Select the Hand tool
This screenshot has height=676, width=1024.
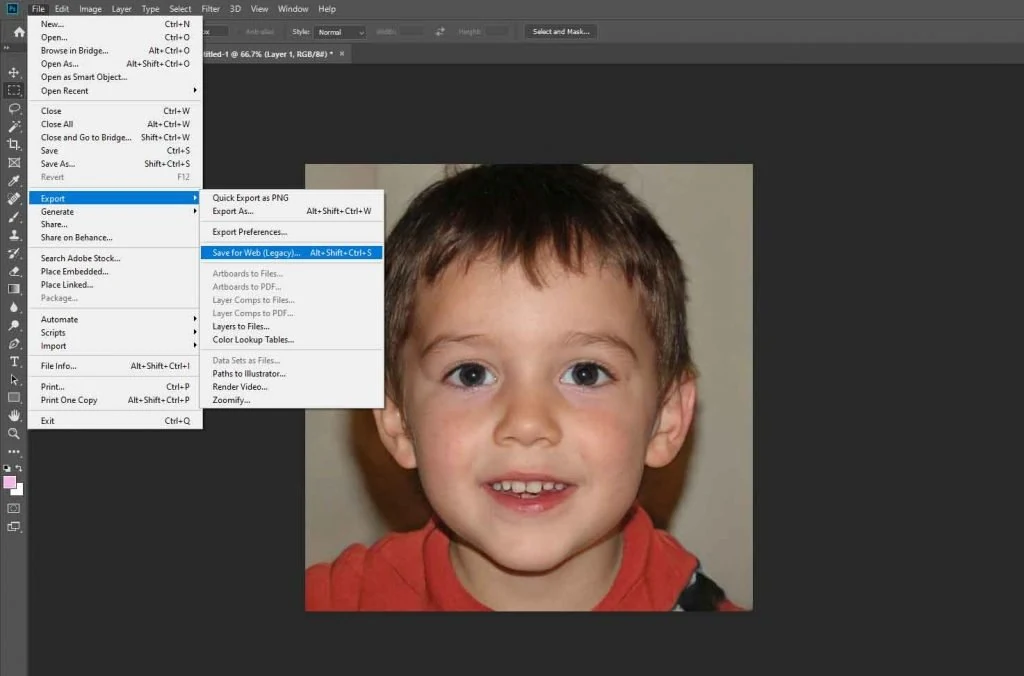(x=14, y=415)
